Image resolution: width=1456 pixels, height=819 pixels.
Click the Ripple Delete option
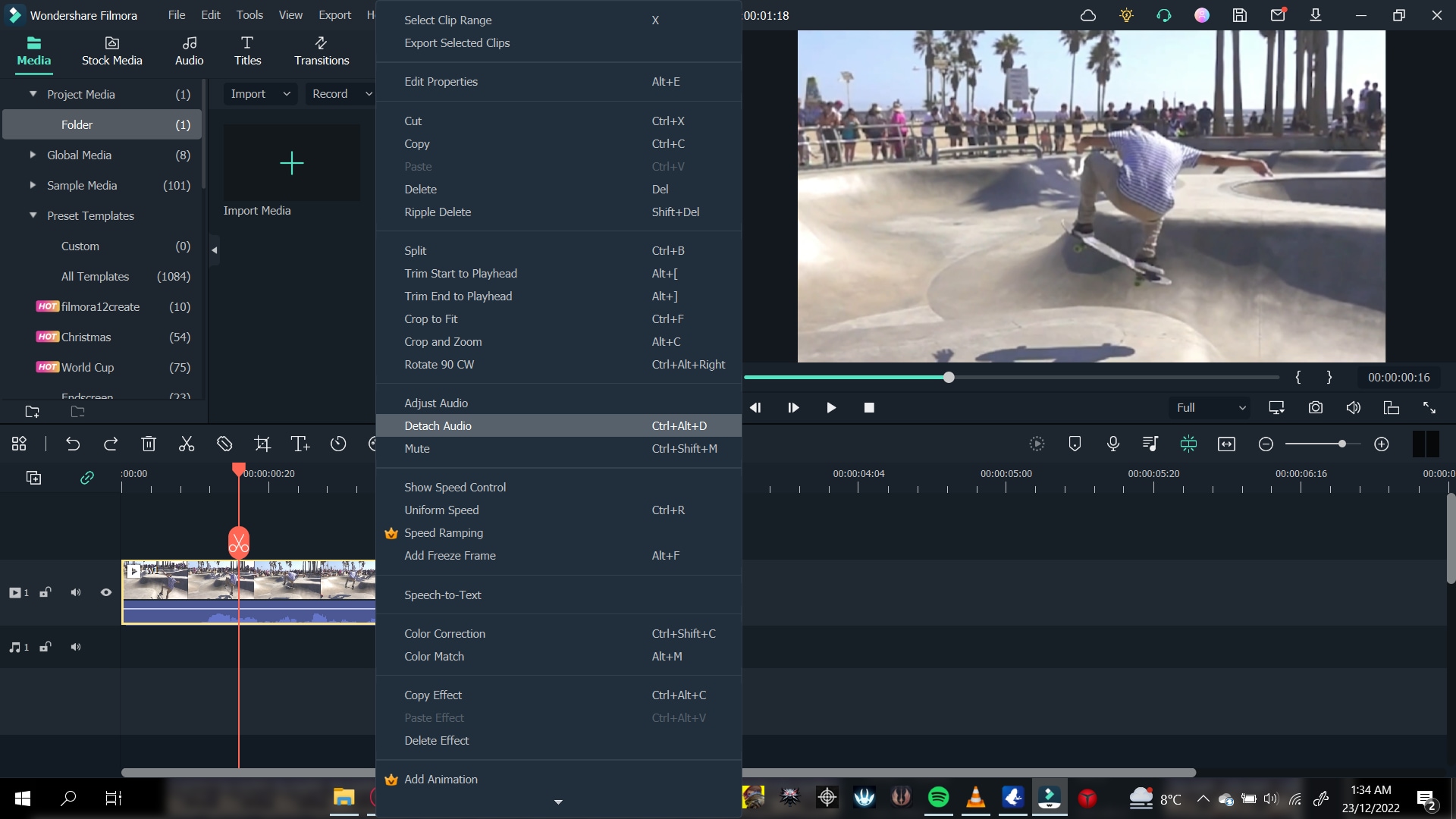[438, 212]
